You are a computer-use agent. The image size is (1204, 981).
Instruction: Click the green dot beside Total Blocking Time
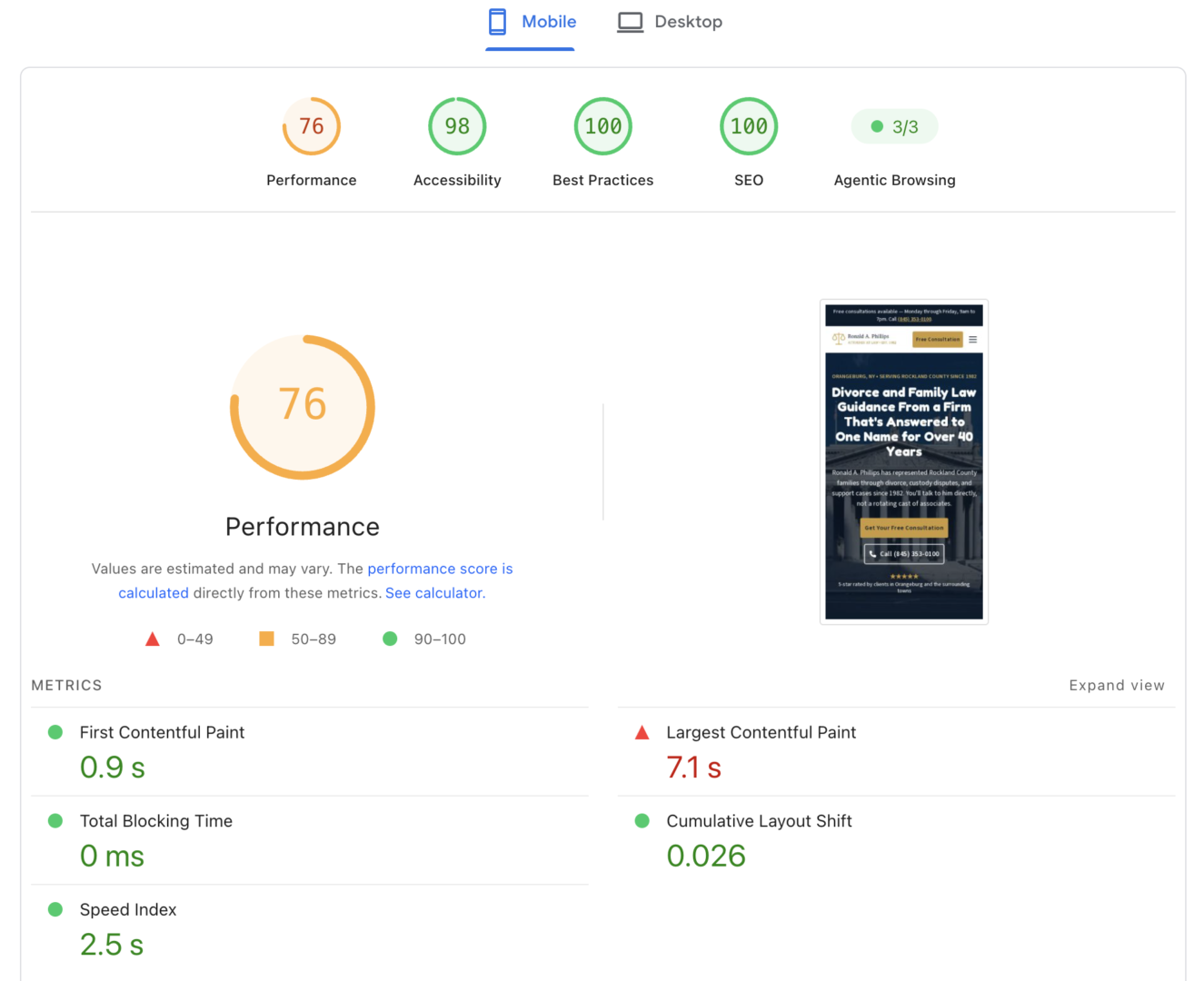(55, 821)
